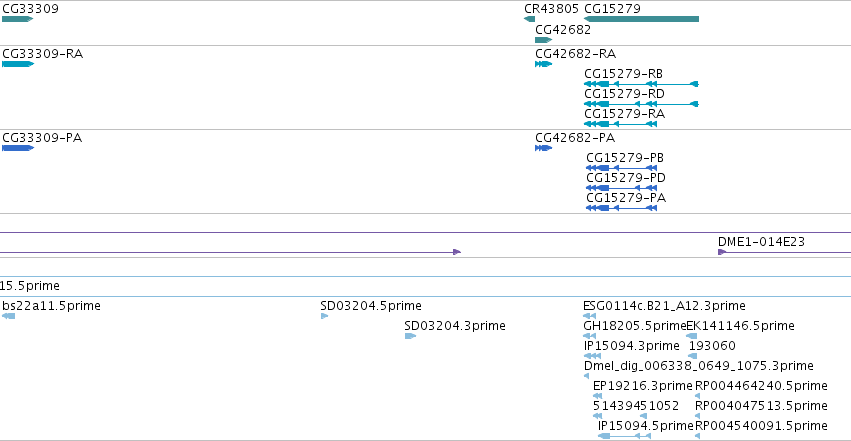Select the CG42682 gene feature
This screenshot has height=441, width=851.
543,40
